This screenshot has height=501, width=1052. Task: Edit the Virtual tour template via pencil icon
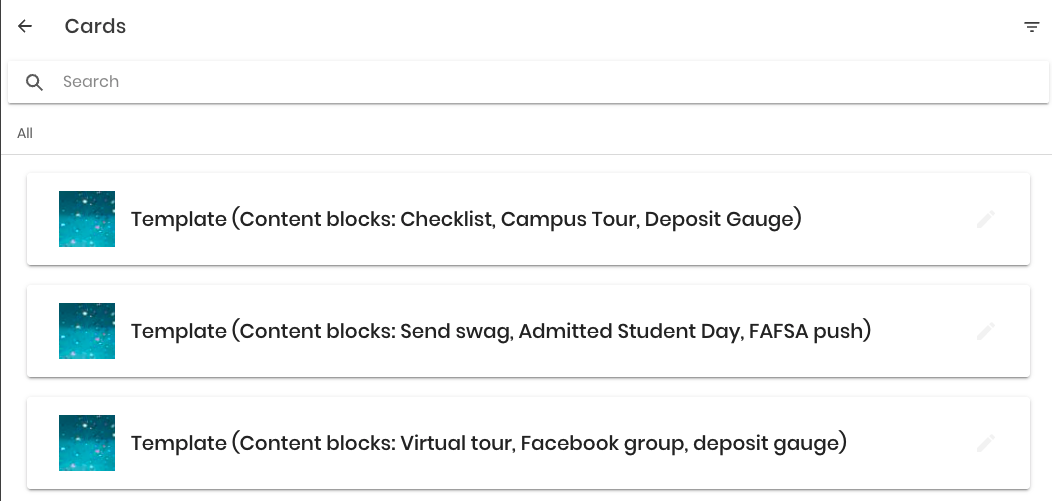[985, 443]
